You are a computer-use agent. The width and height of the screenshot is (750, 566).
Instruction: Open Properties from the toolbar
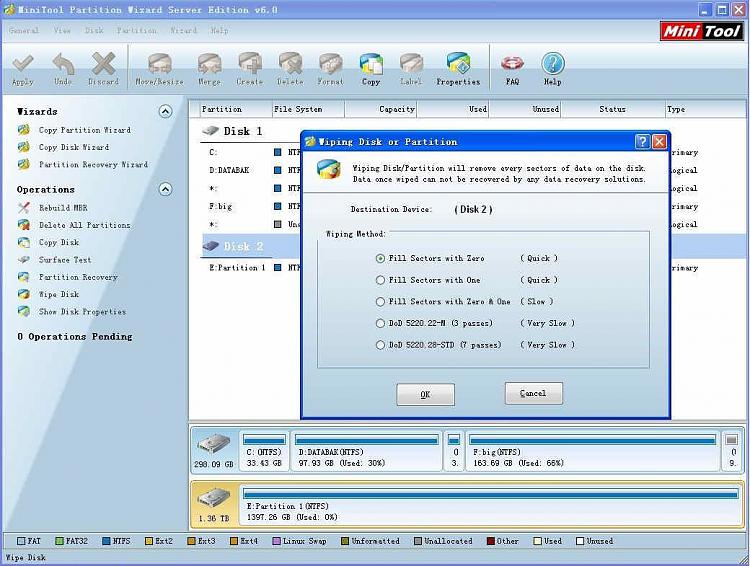click(x=458, y=69)
